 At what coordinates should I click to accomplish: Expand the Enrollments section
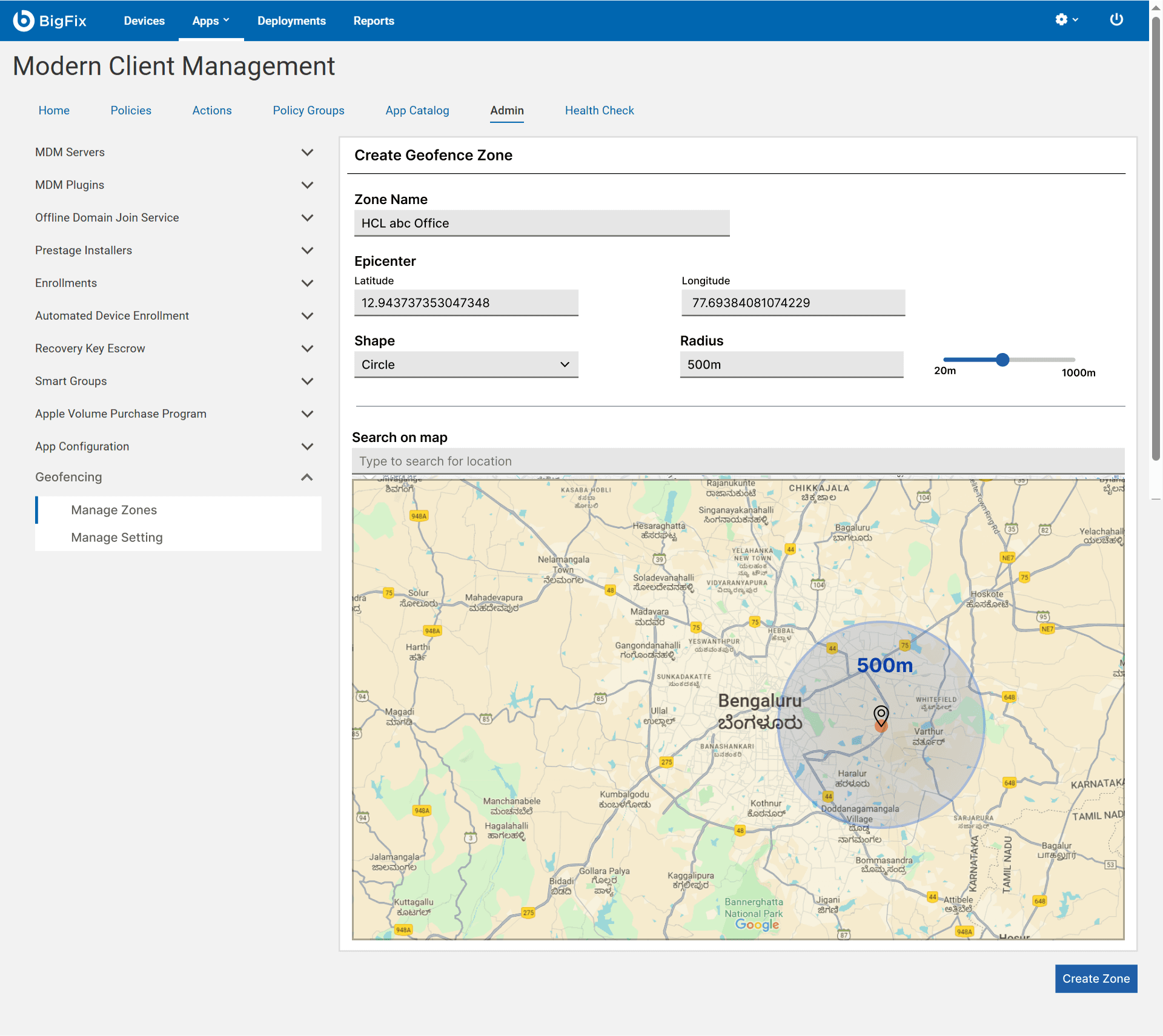(307, 283)
